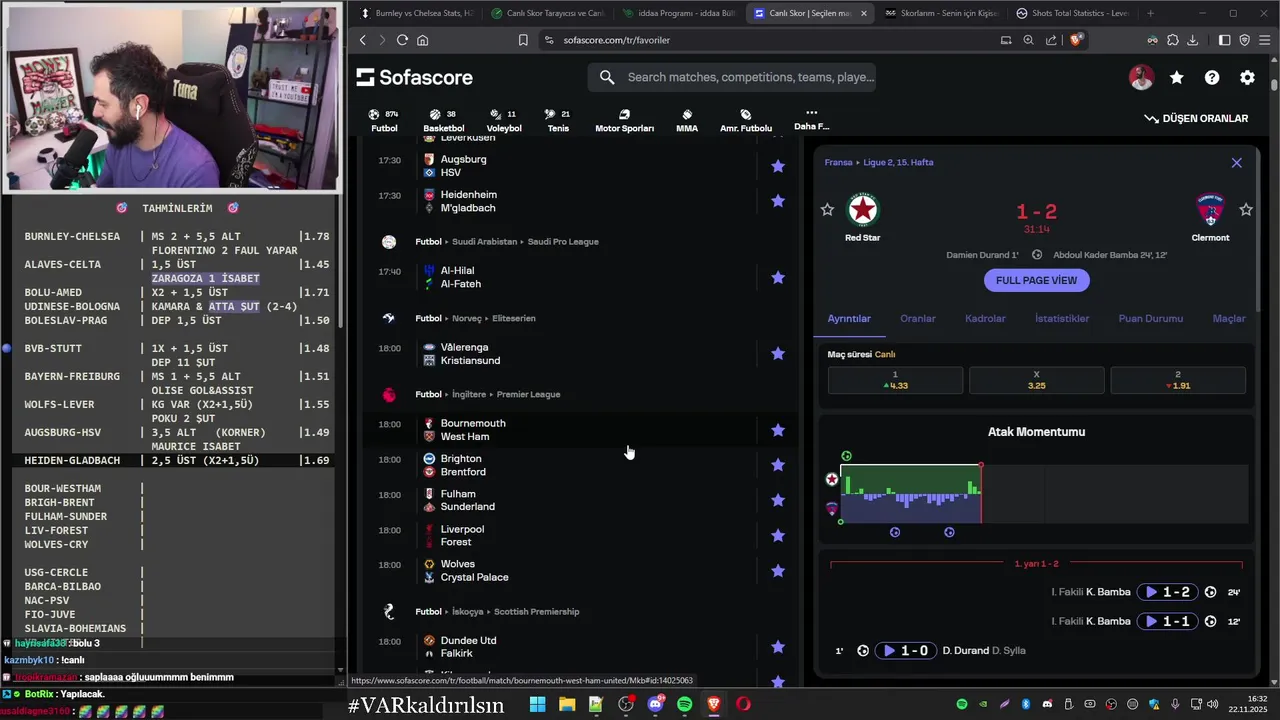This screenshot has height=720, width=1280.
Task: Open the Basketbol sport category
Action: point(443,121)
